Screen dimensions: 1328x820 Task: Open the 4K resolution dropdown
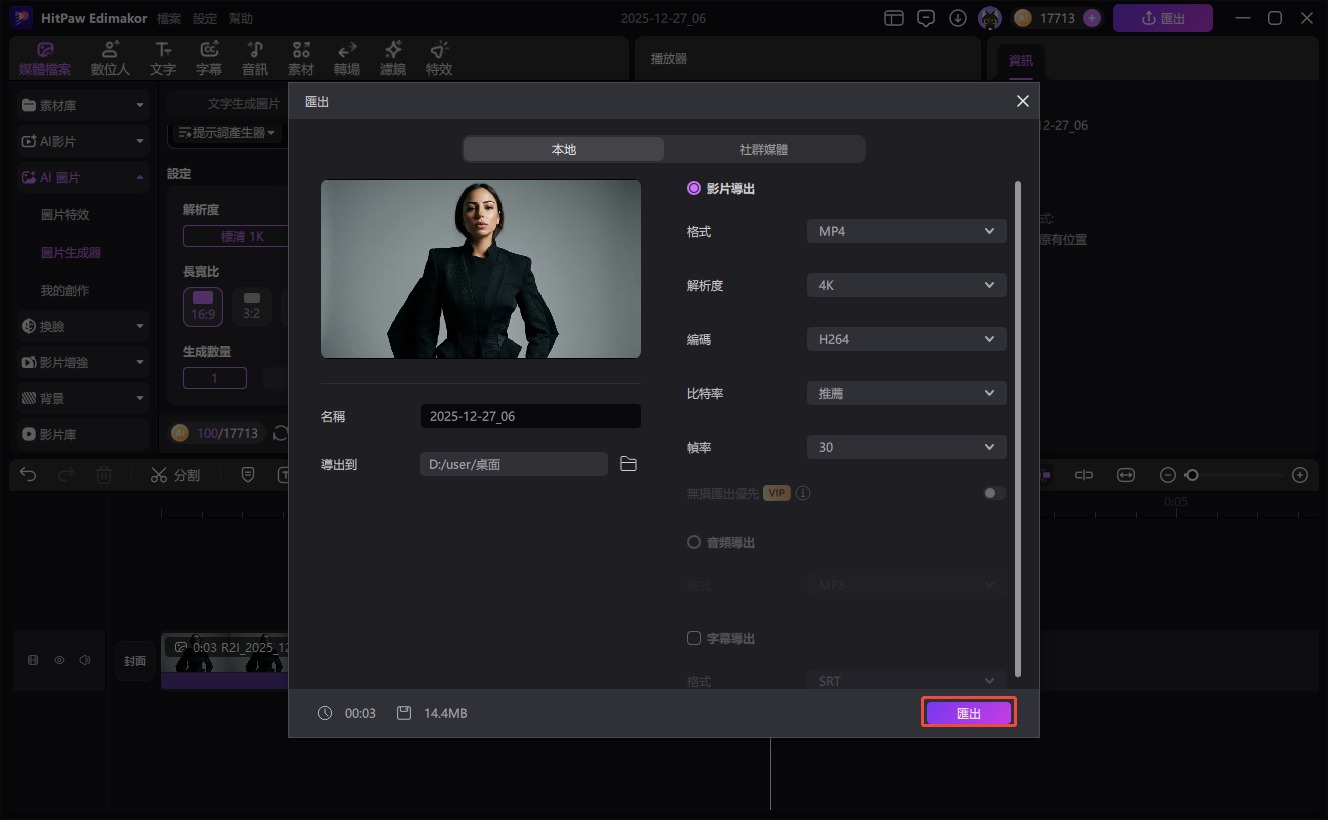click(906, 285)
